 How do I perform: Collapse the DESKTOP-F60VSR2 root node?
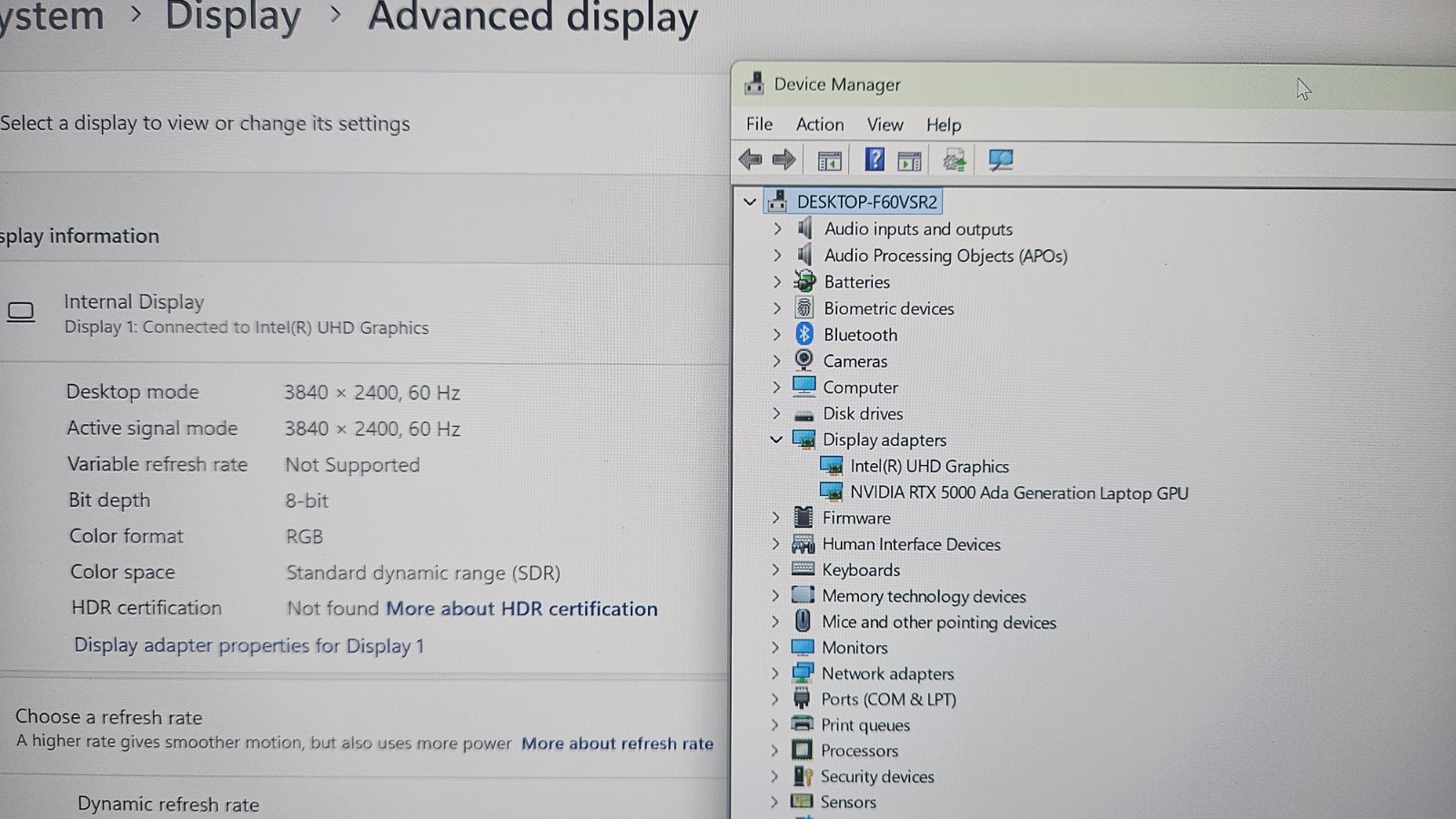pyautogui.click(x=750, y=201)
